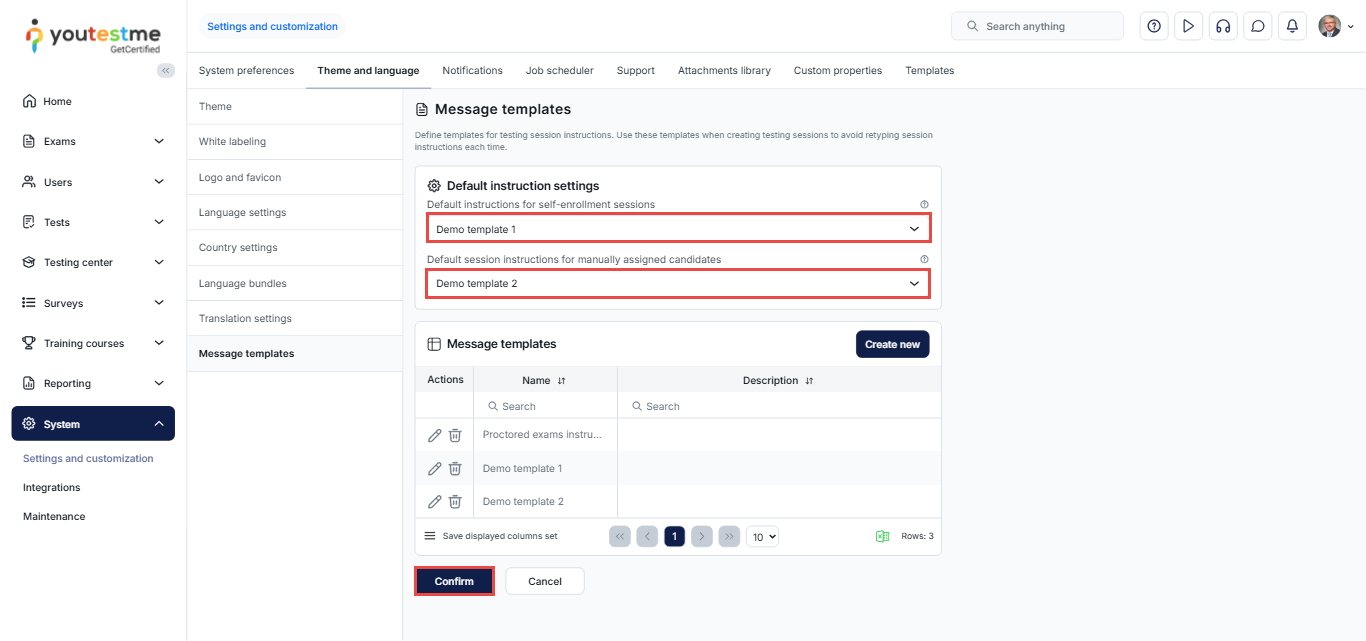Click the Create new button
This screenshot has width=1366, height=641.
(x=892, y=344)
